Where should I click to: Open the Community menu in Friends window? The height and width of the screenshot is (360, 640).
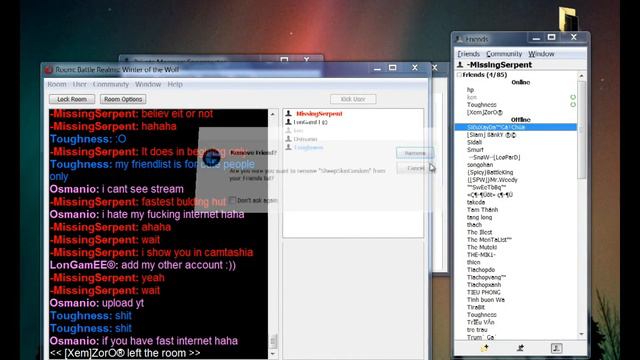[x=504, y=54]
